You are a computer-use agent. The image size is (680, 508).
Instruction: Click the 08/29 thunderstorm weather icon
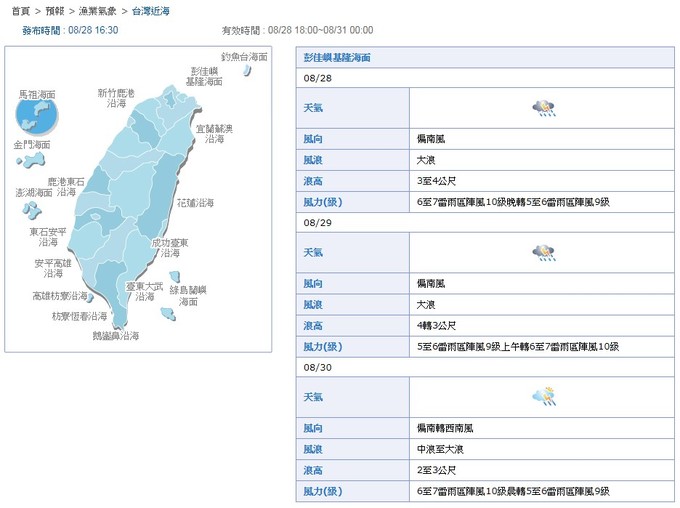pos(543,252)
